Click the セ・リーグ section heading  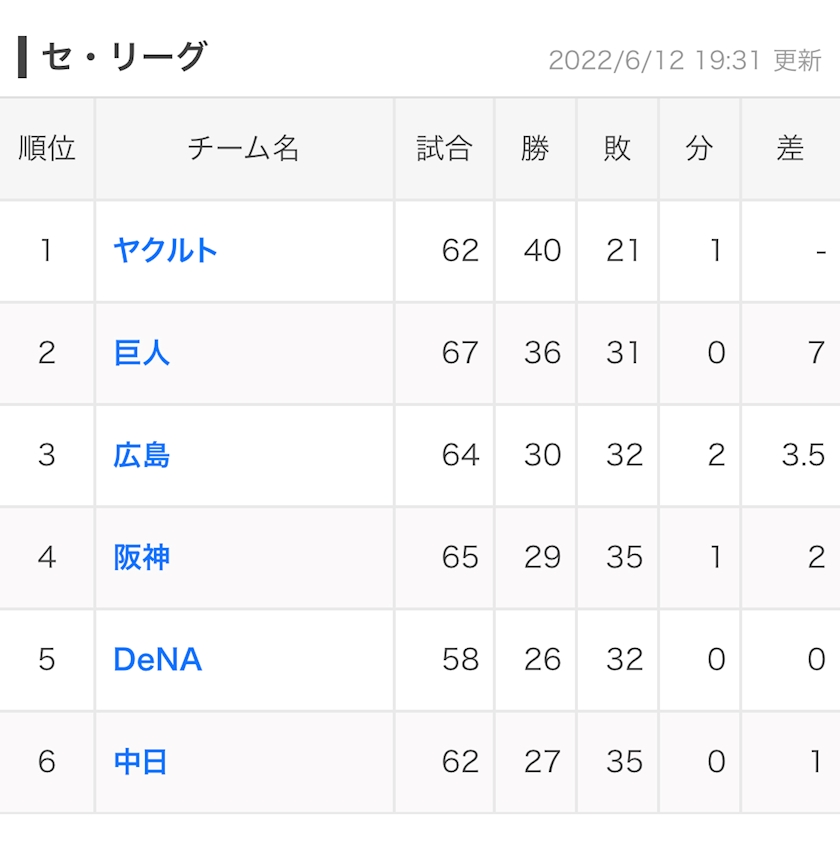tap(124, 56)
